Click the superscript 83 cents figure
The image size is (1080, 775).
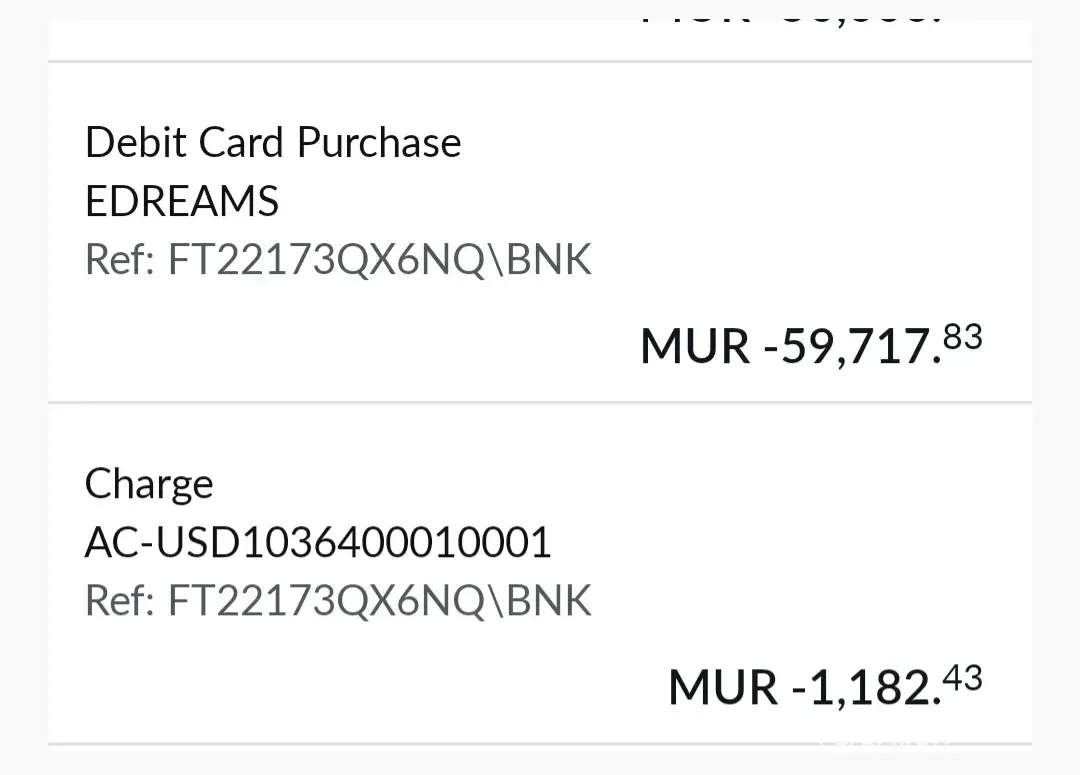pos(963,338)
